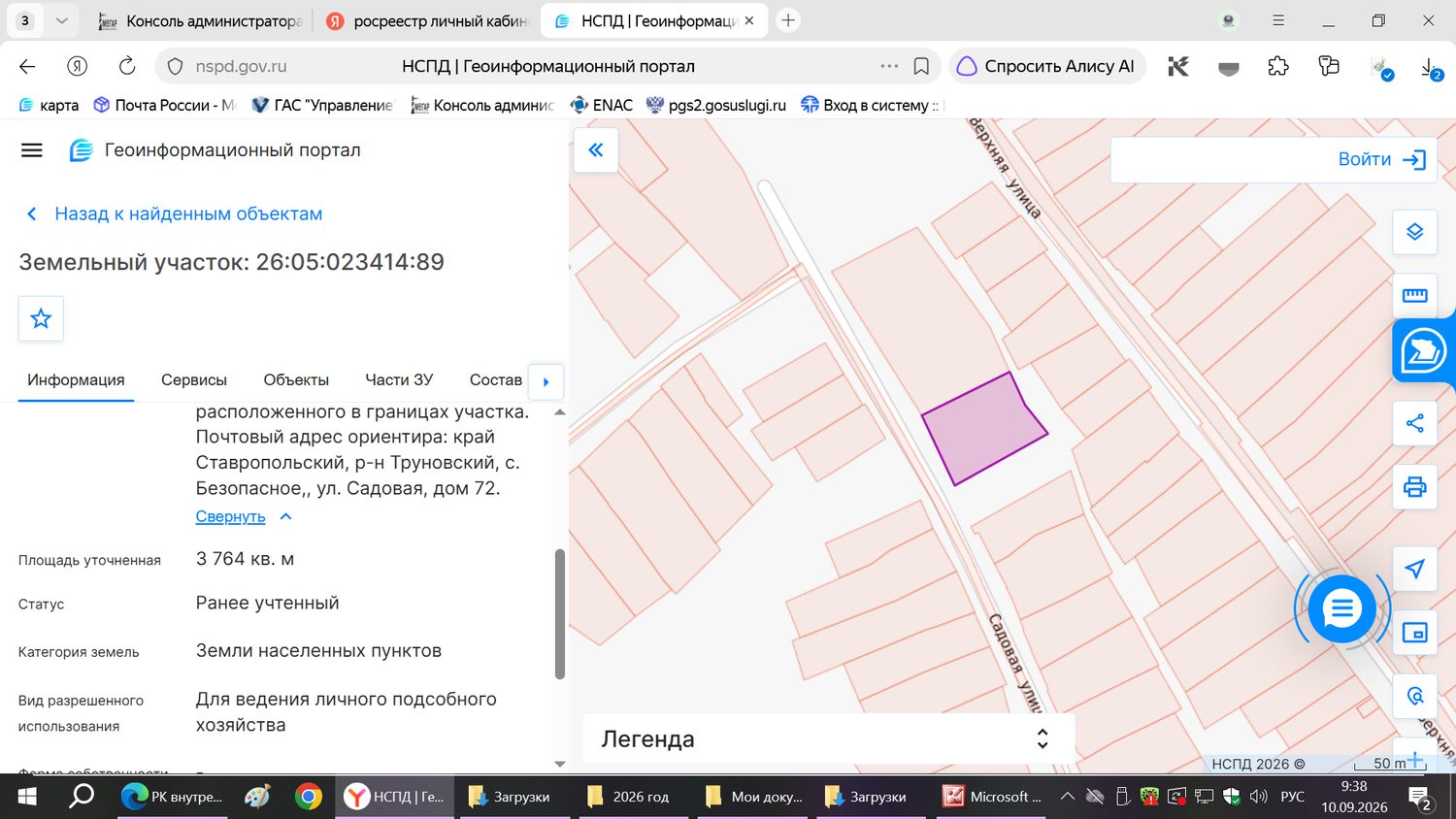The height and width of the screenshot is (819, 1456).
Task: Open the blue map-message side widget
Action: 1423,350
